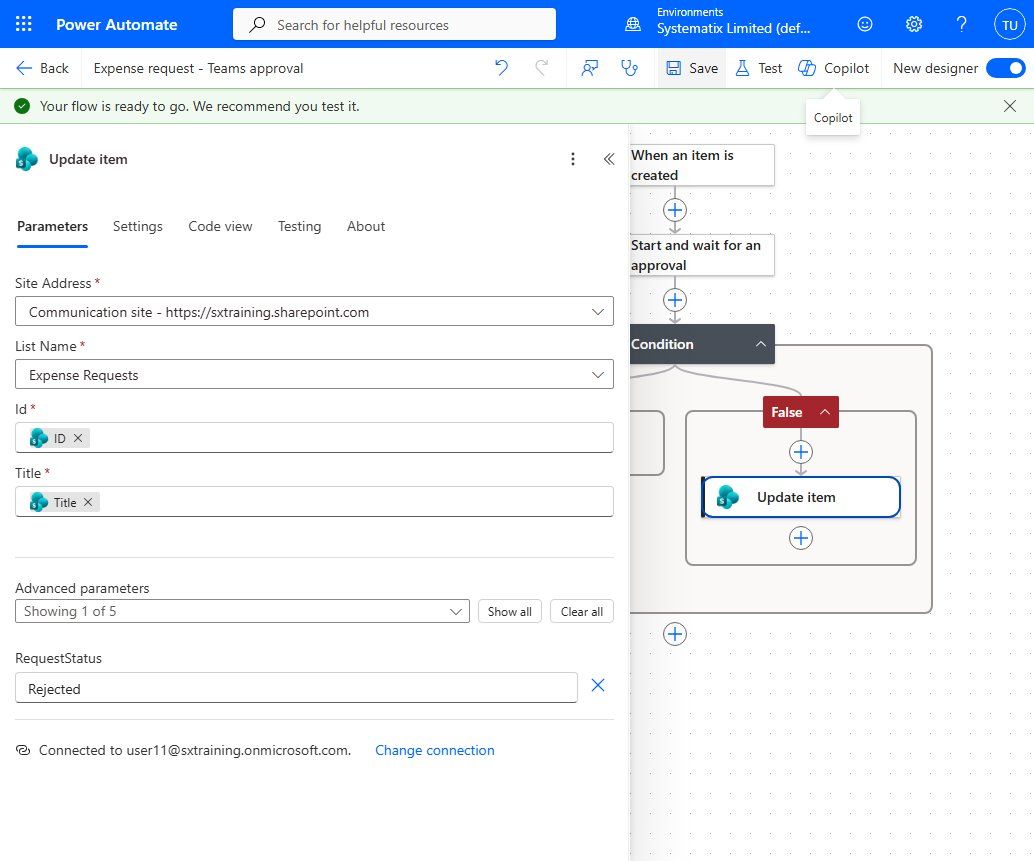Remove the ID token from Id field

78,438
